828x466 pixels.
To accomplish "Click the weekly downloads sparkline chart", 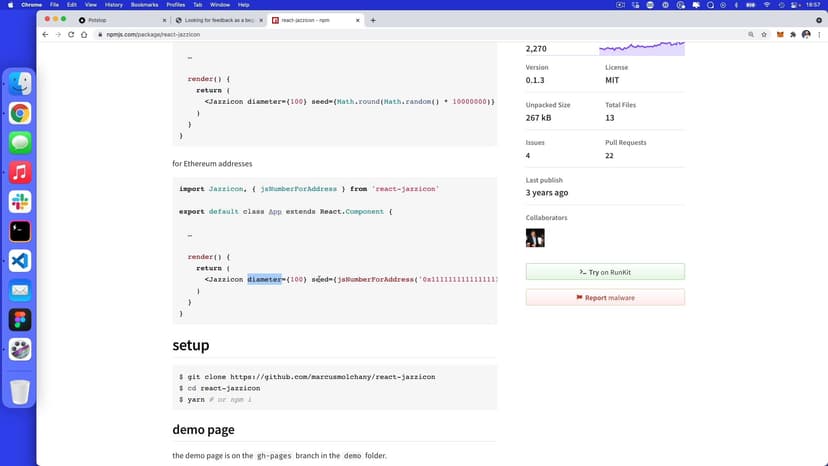I will [x=641, y=48].
